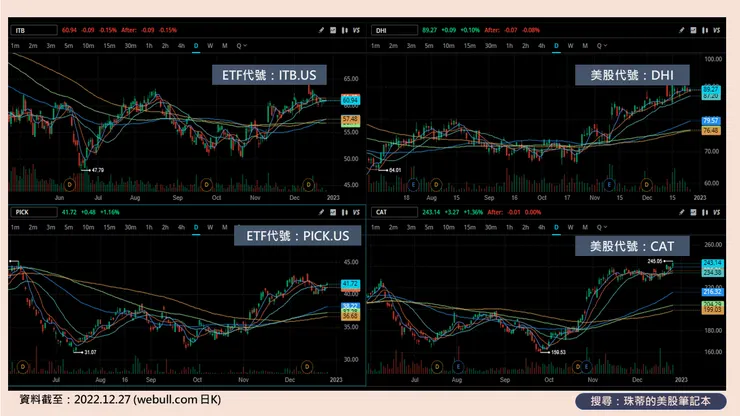Click the 41.72 current price tag on PICK chart

350,284
